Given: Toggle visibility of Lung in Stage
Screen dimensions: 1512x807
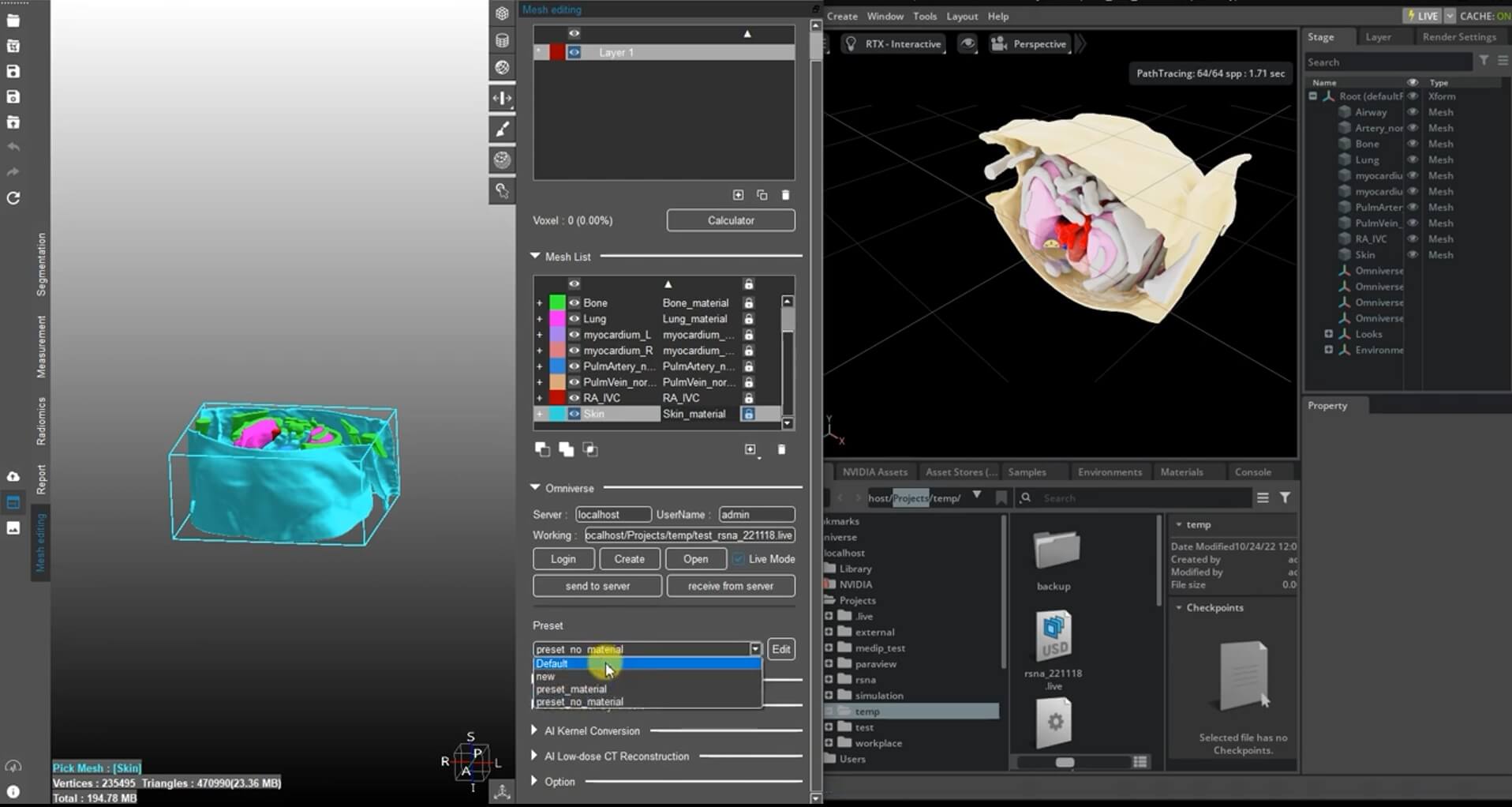Looking at the screenshot, I should [x=1413, y=160].
